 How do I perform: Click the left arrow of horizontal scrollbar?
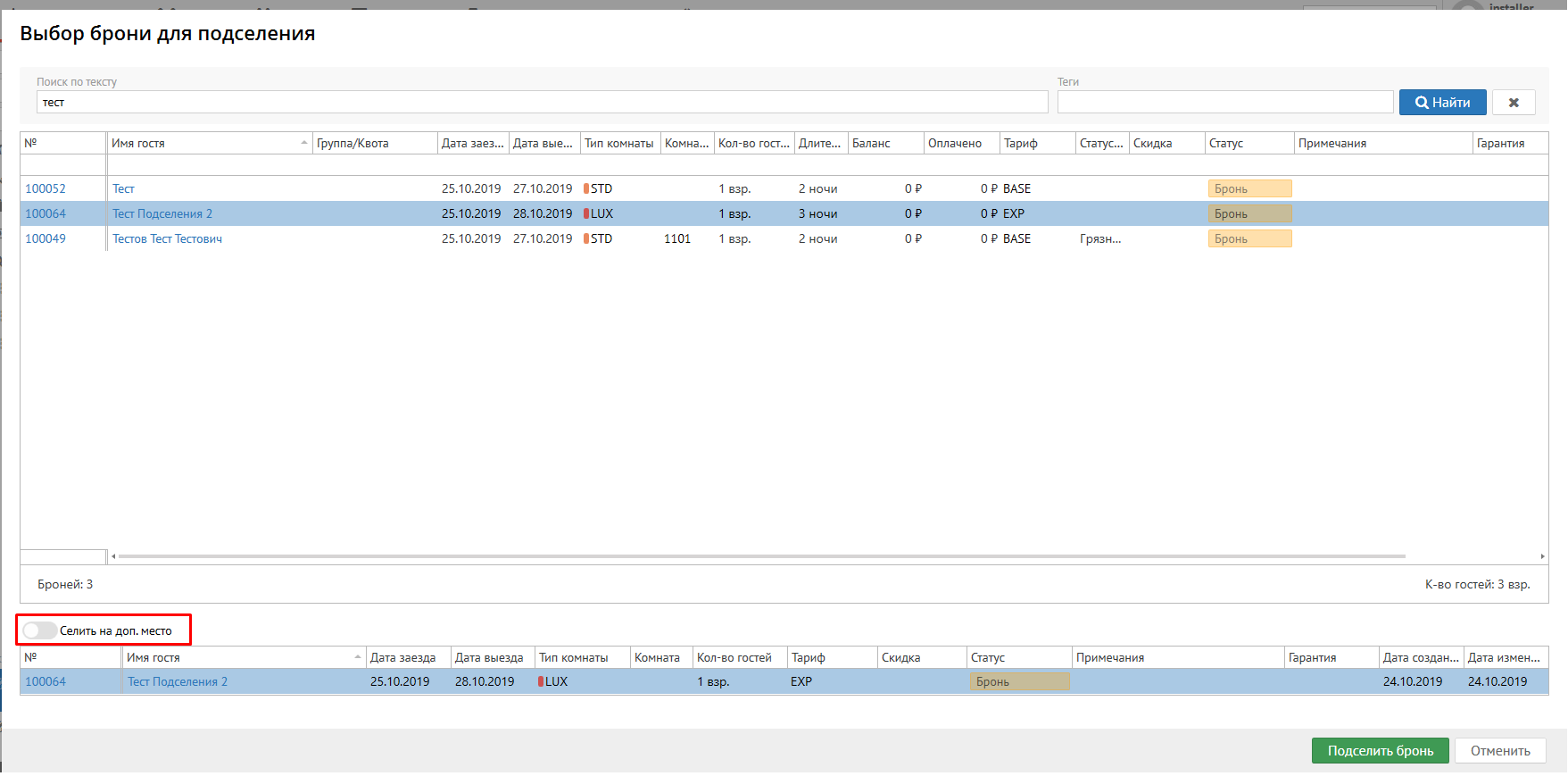pos(113,556)
